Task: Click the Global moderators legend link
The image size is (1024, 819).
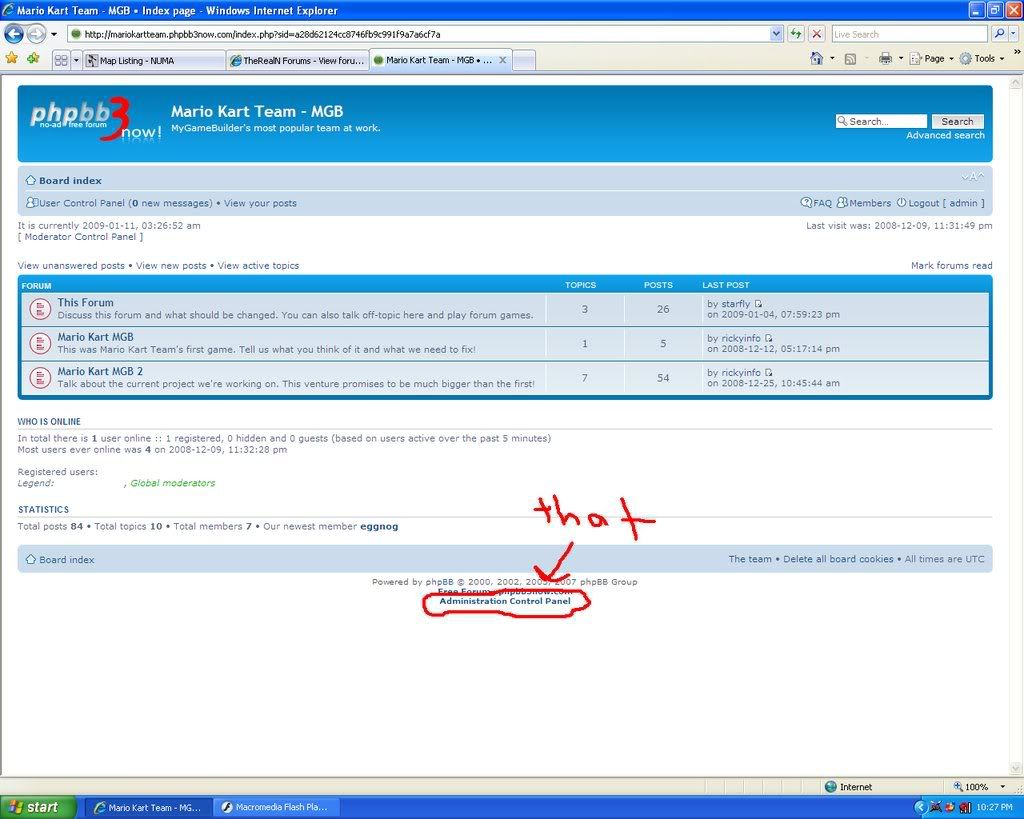Action: [x=172, y=483]
